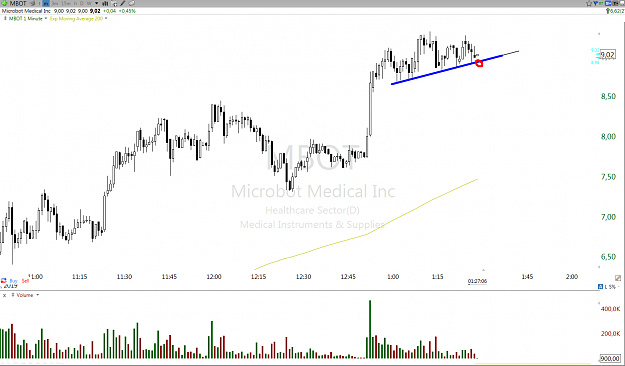
Task: Click the 1:00 time axis label
Action: pos(393,277)
